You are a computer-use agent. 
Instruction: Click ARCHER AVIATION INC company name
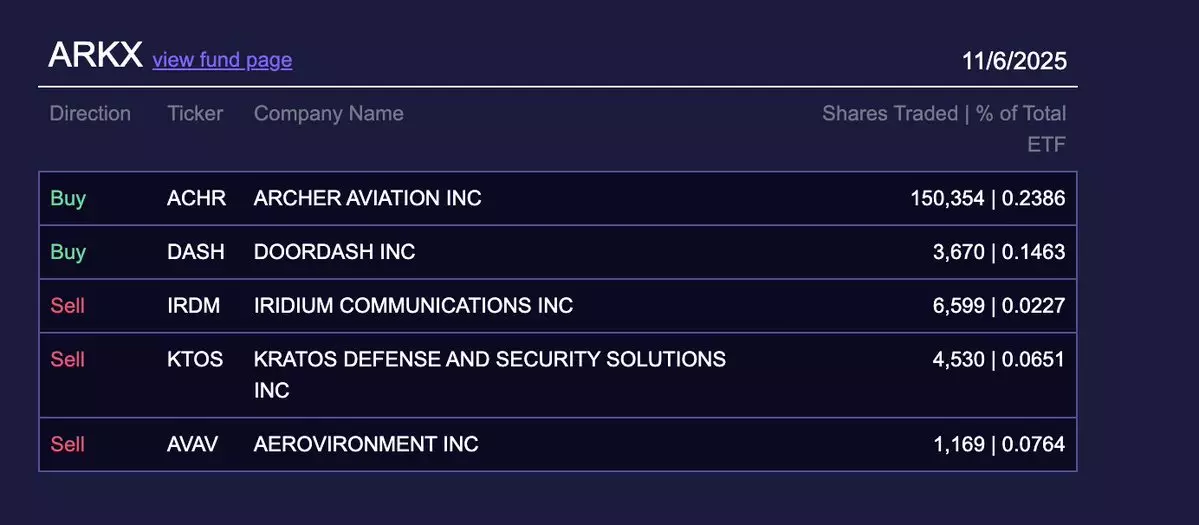point(367,198)
